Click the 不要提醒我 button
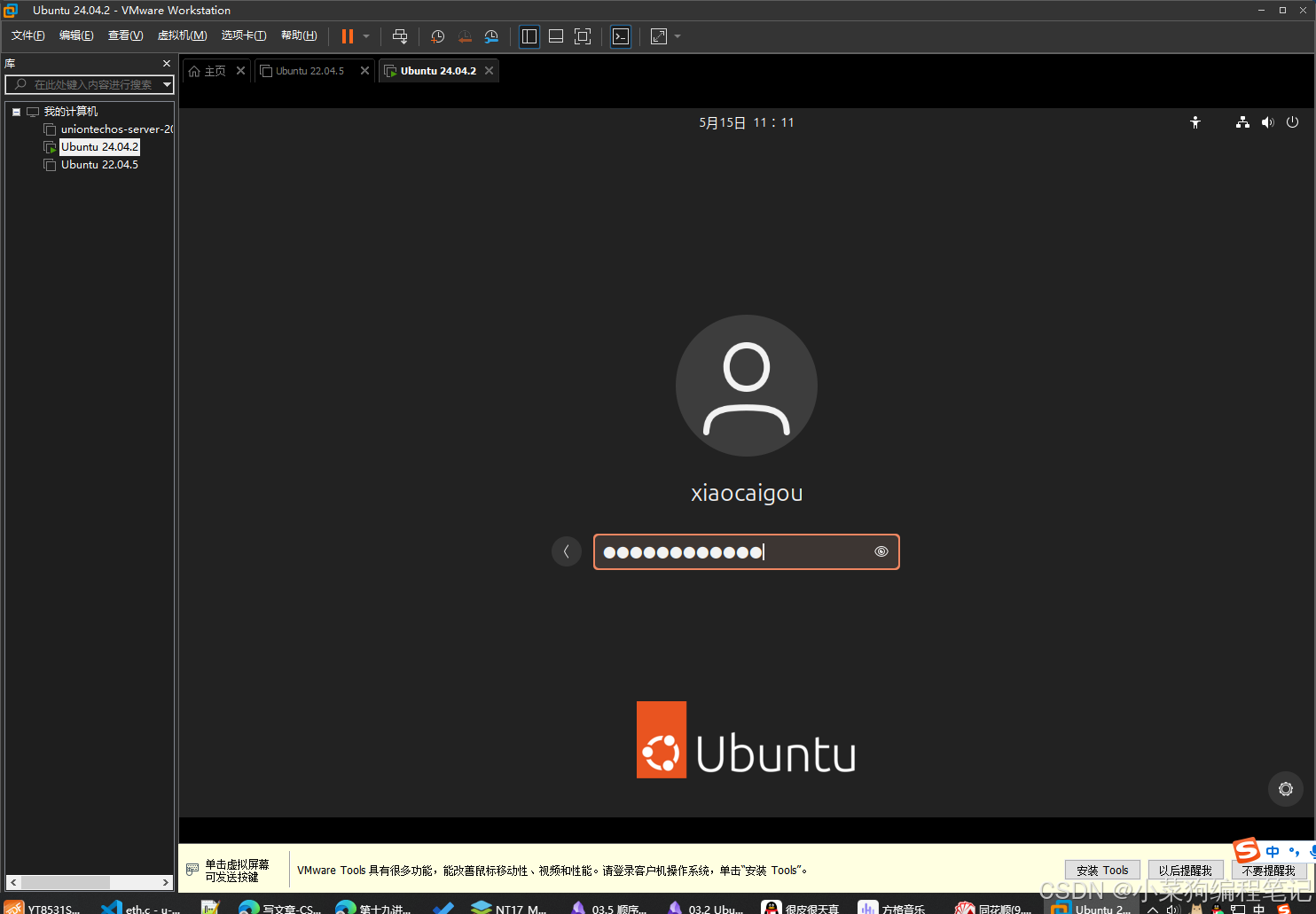1316x914 pixels. (x=1269, y=871)
